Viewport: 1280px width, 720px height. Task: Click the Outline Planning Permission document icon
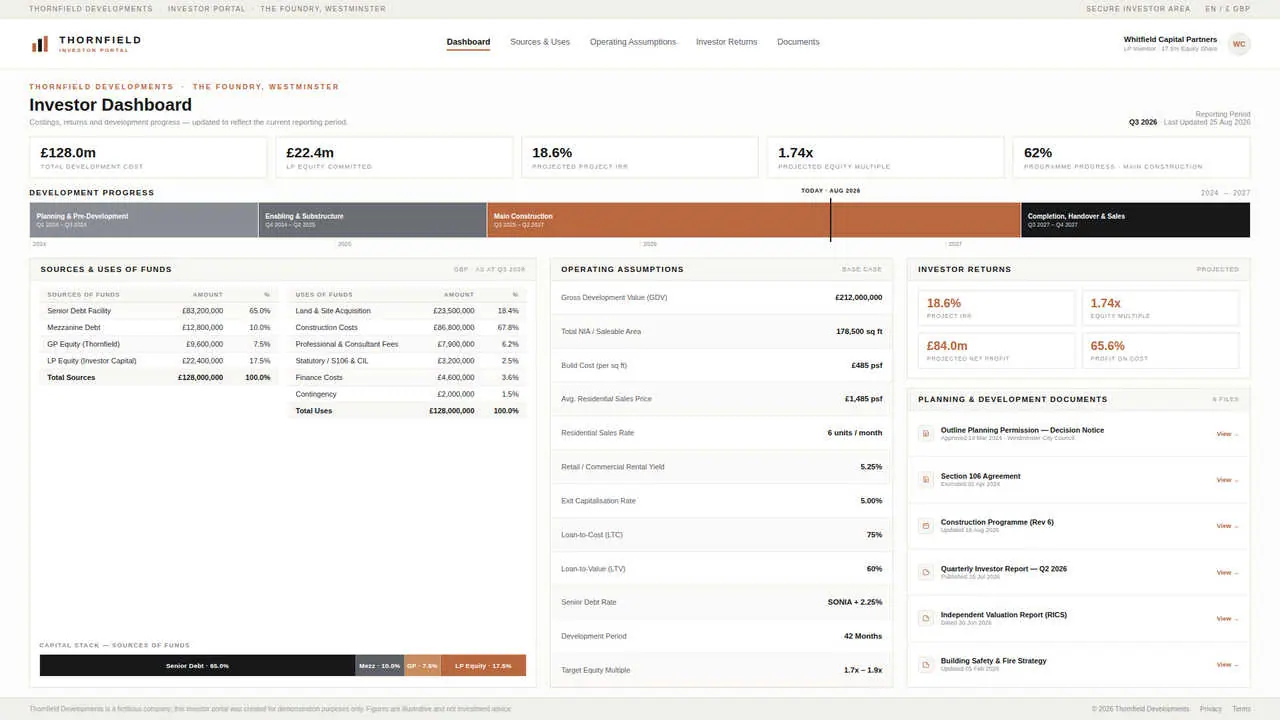pos(926,433)
